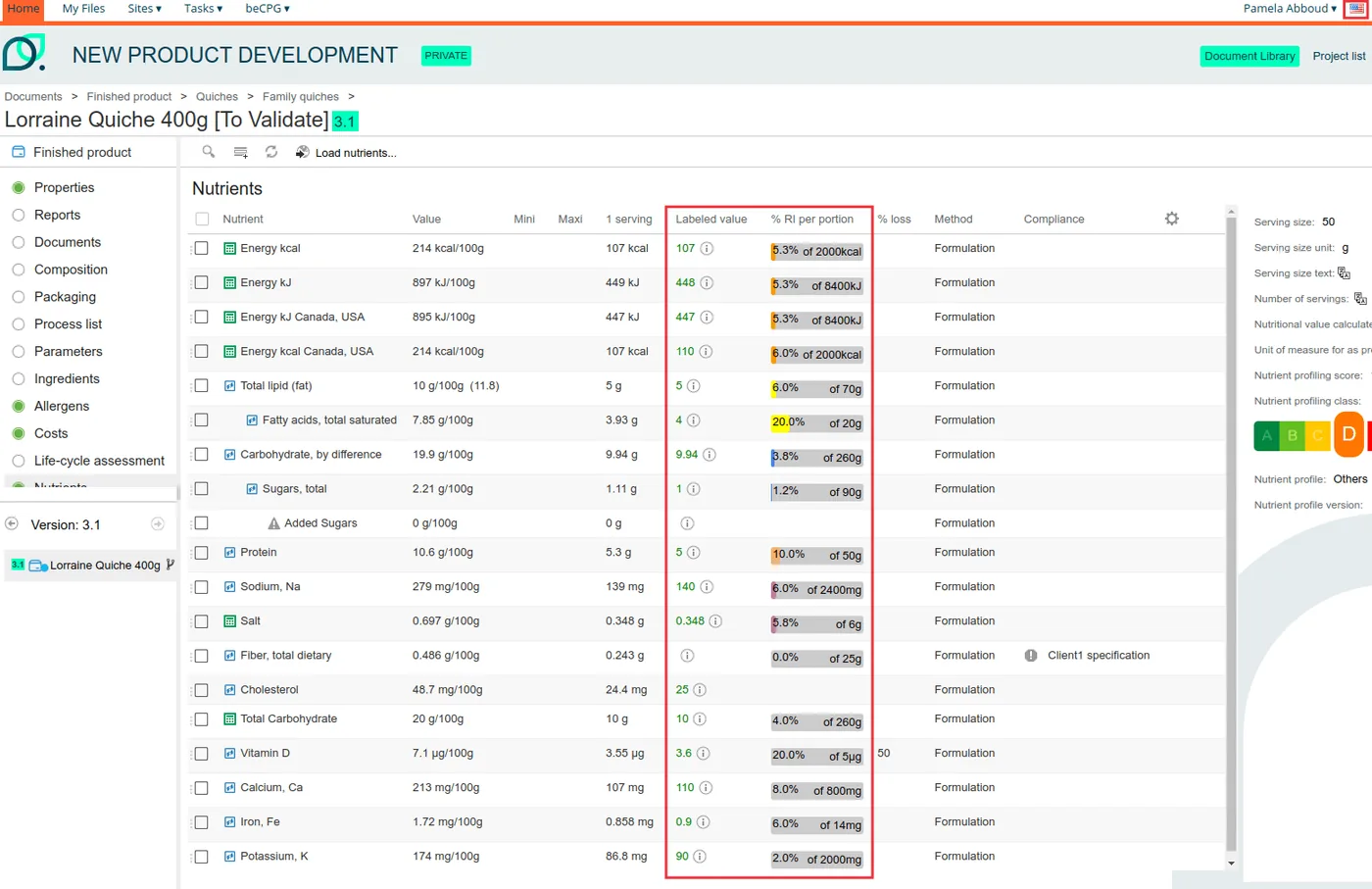Check the Protein row checkbox
Viewport: 1372px width, 889px height.
coord(202,553)
